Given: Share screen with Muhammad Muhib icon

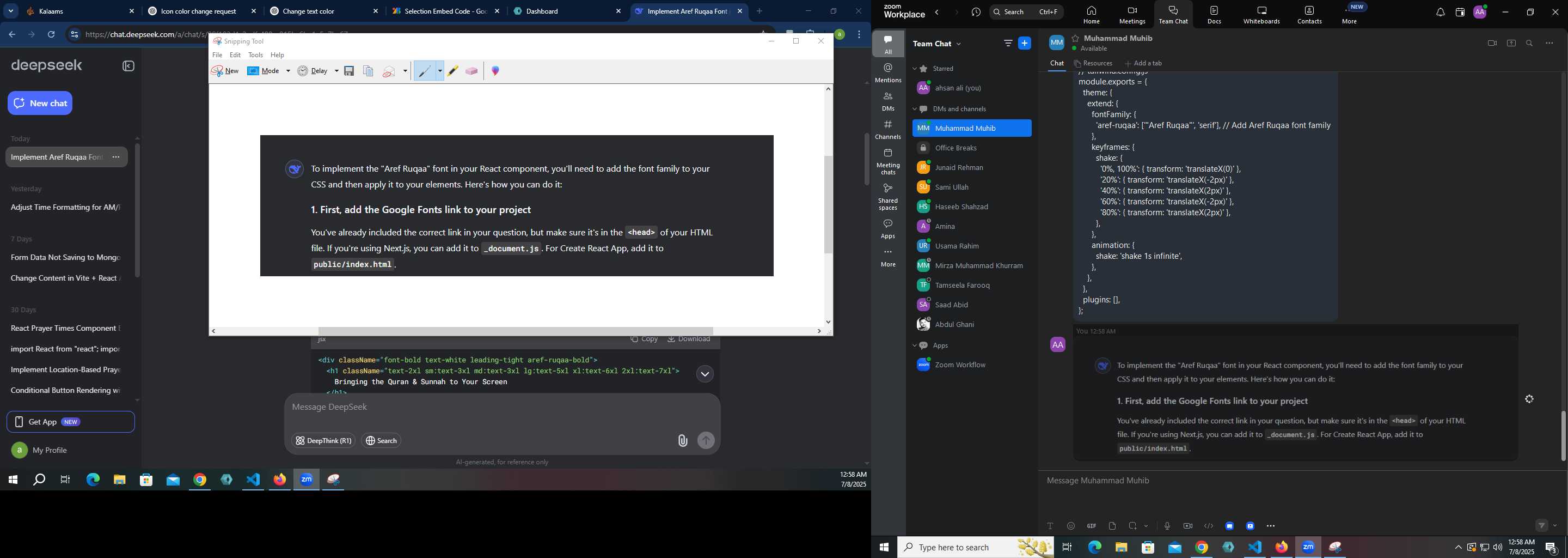Looking at the screenshot, I should point(1511,43).
